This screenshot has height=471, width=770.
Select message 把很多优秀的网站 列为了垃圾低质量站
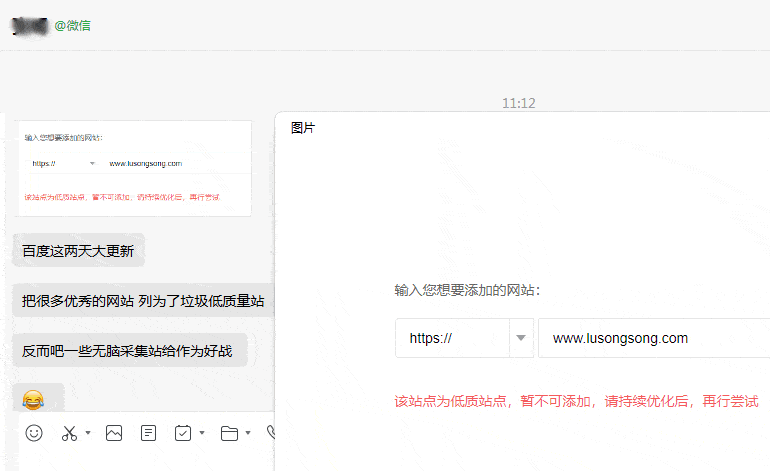[143, 301]
